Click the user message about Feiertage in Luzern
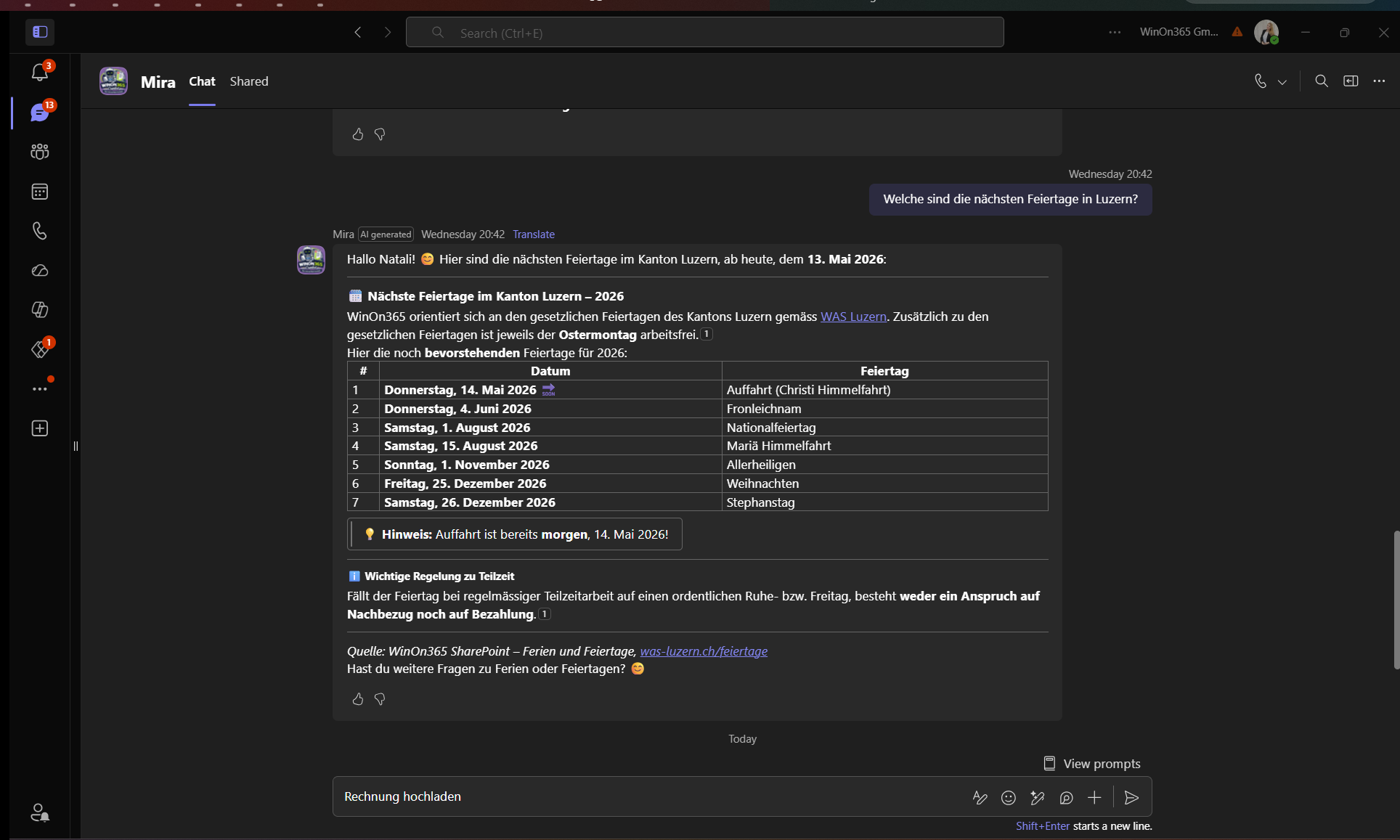This screenshot has width=1400, height=840. pos(1010,199)
